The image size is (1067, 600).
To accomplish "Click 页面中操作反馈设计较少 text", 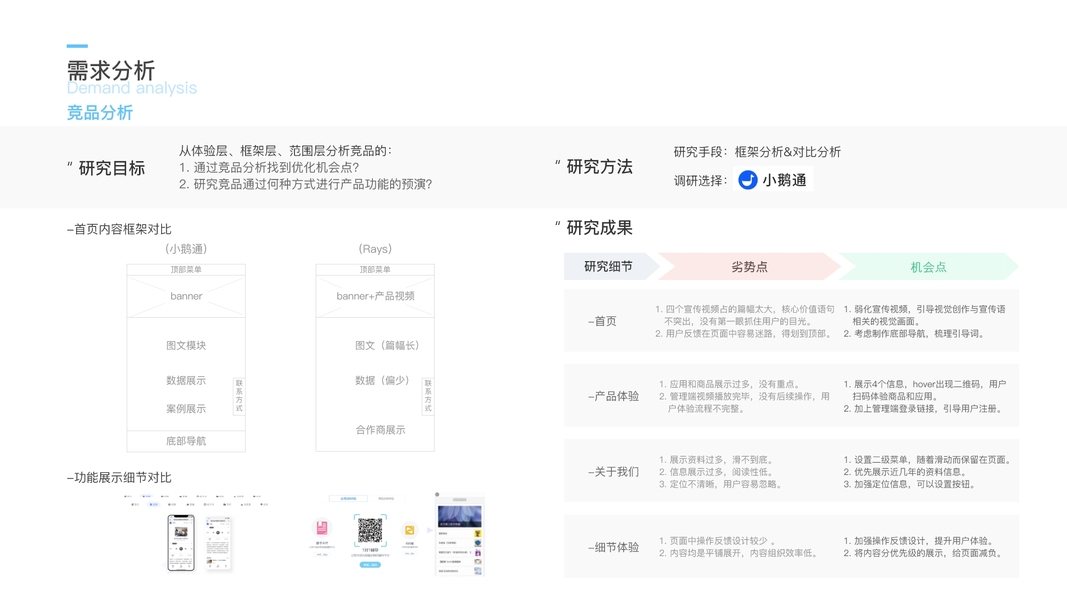I will point(719,541).
